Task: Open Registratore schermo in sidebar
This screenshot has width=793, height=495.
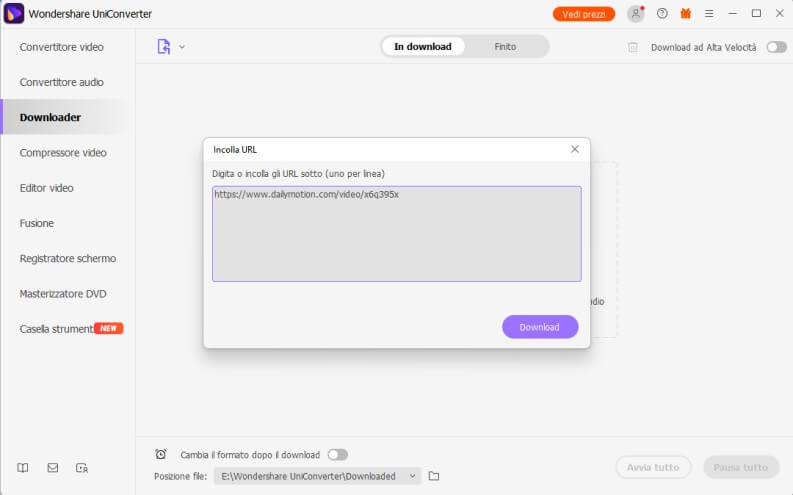Action: coord(68,258)
